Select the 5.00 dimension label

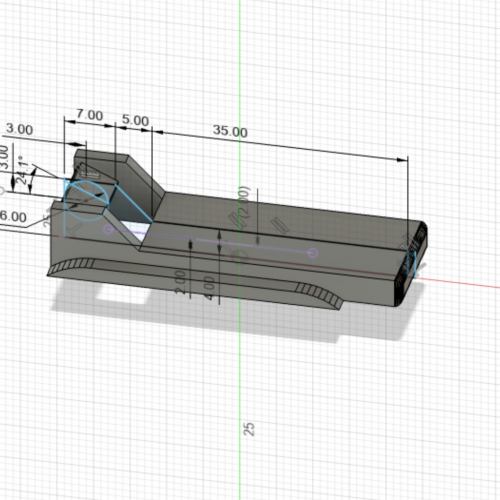135,120
